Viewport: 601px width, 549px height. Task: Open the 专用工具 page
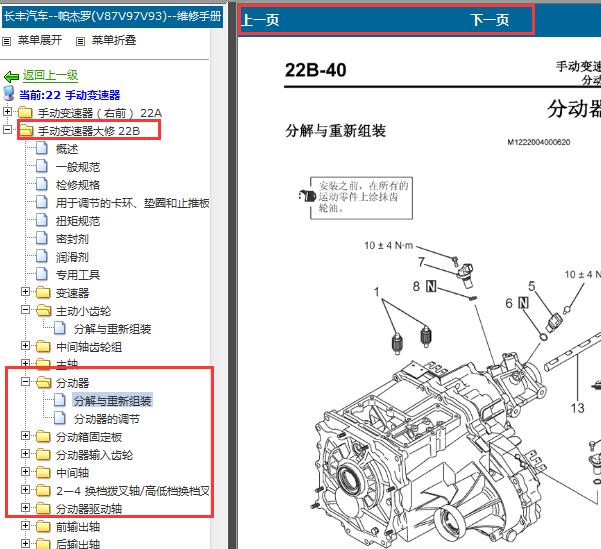click(x=78, y=275)
